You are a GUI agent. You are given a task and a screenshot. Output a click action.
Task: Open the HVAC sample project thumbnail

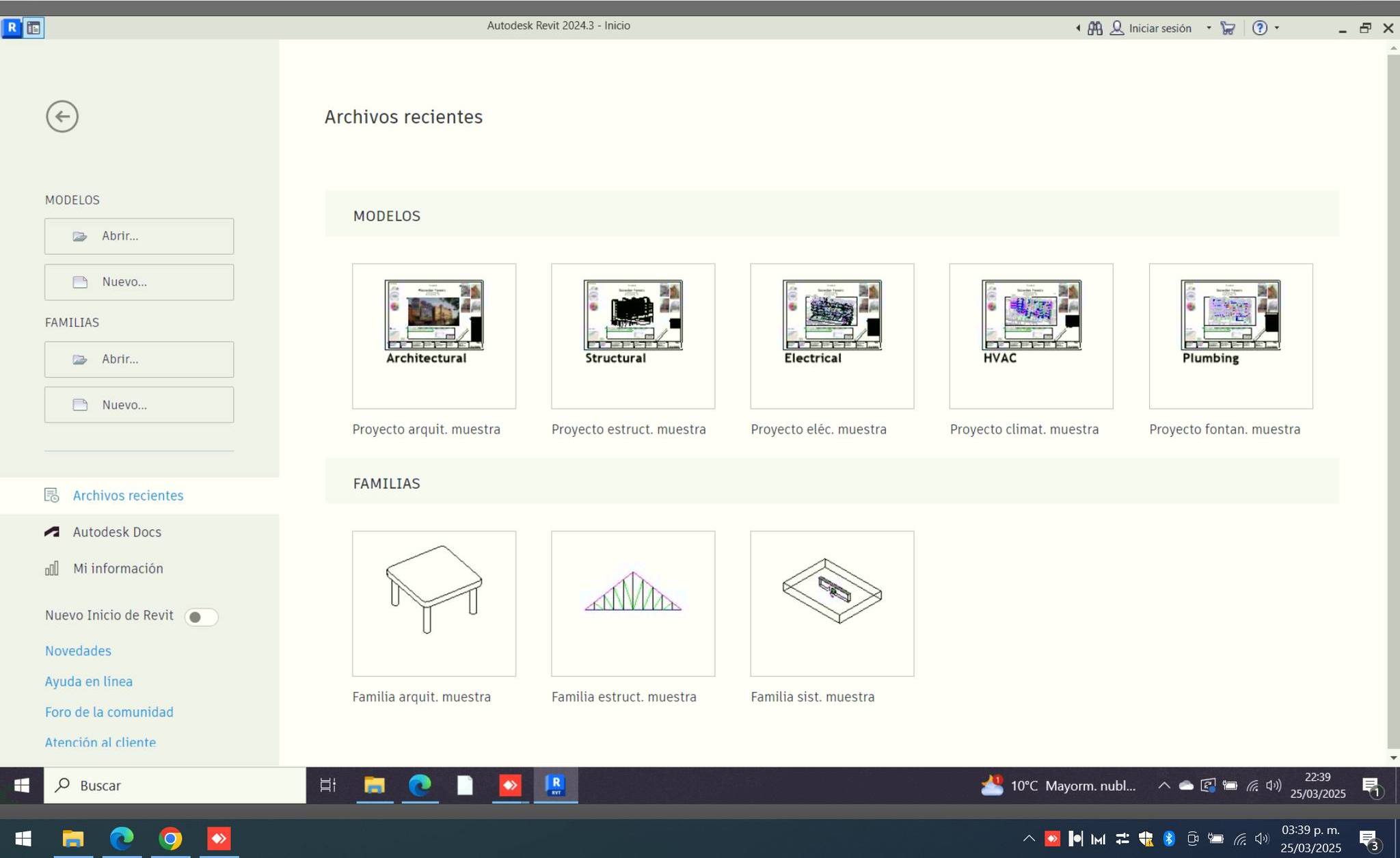click(1031, 336)
